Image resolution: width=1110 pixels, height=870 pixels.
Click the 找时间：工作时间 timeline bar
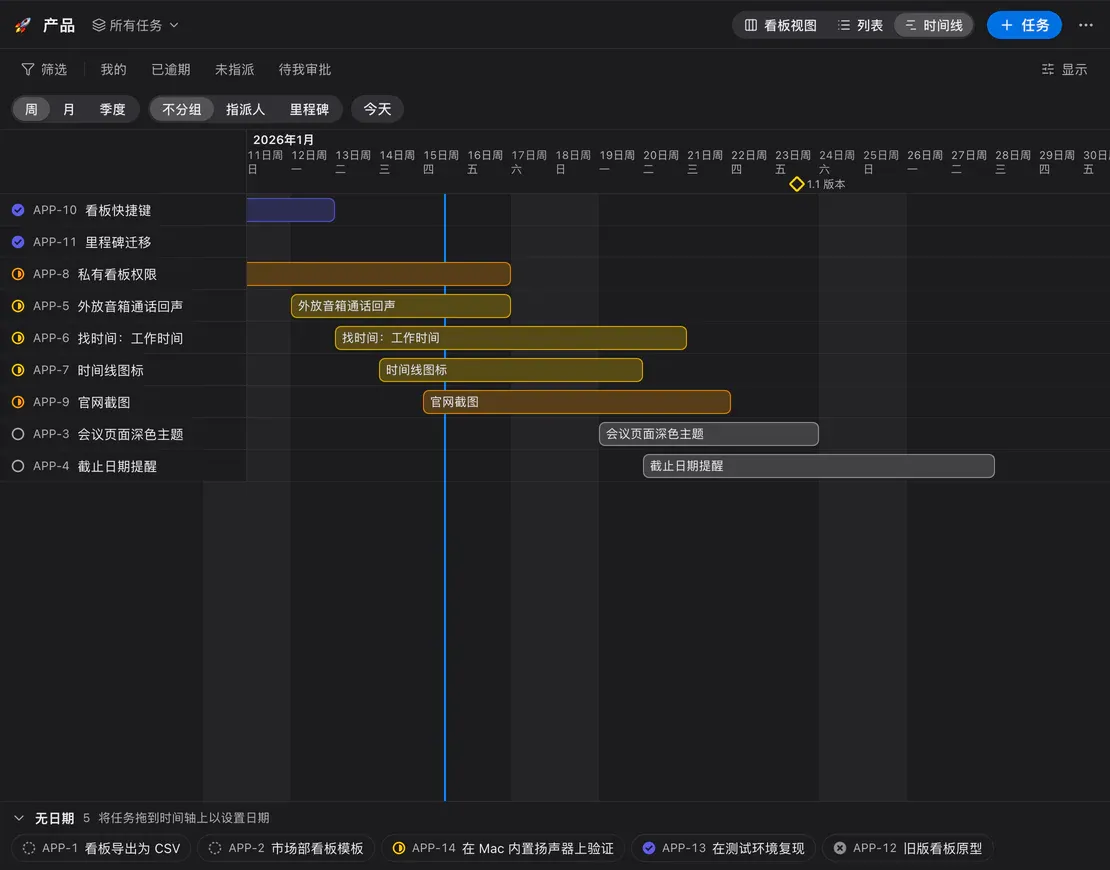point(510,338)
